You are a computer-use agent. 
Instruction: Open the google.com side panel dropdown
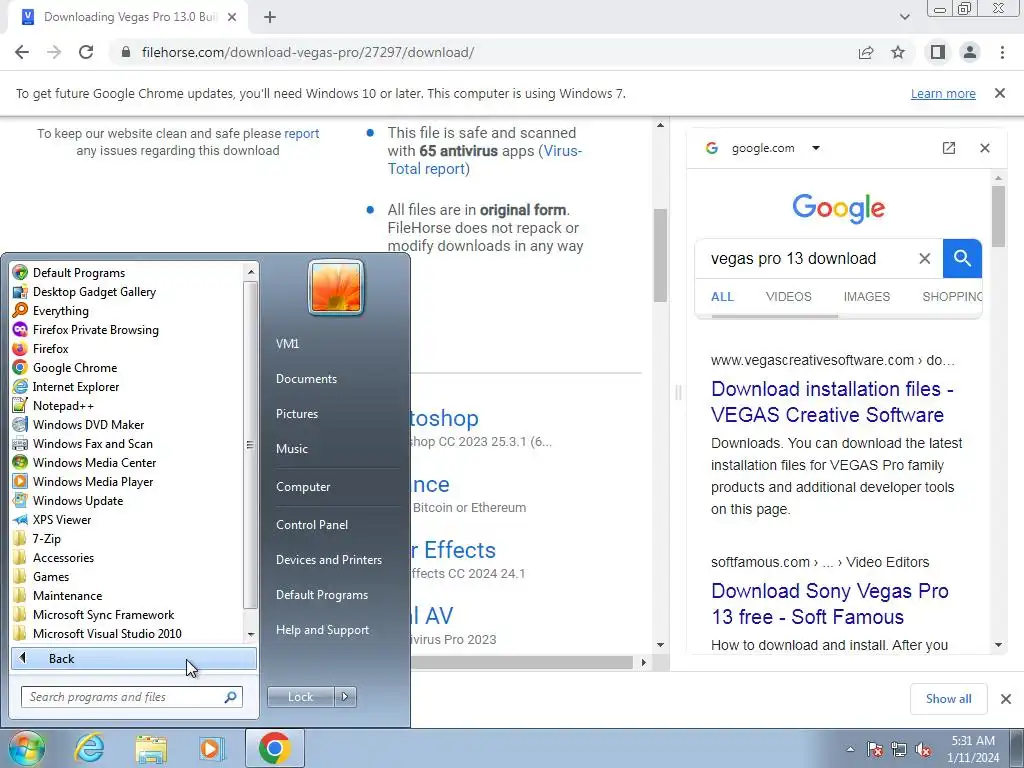[x=816, y=148]
